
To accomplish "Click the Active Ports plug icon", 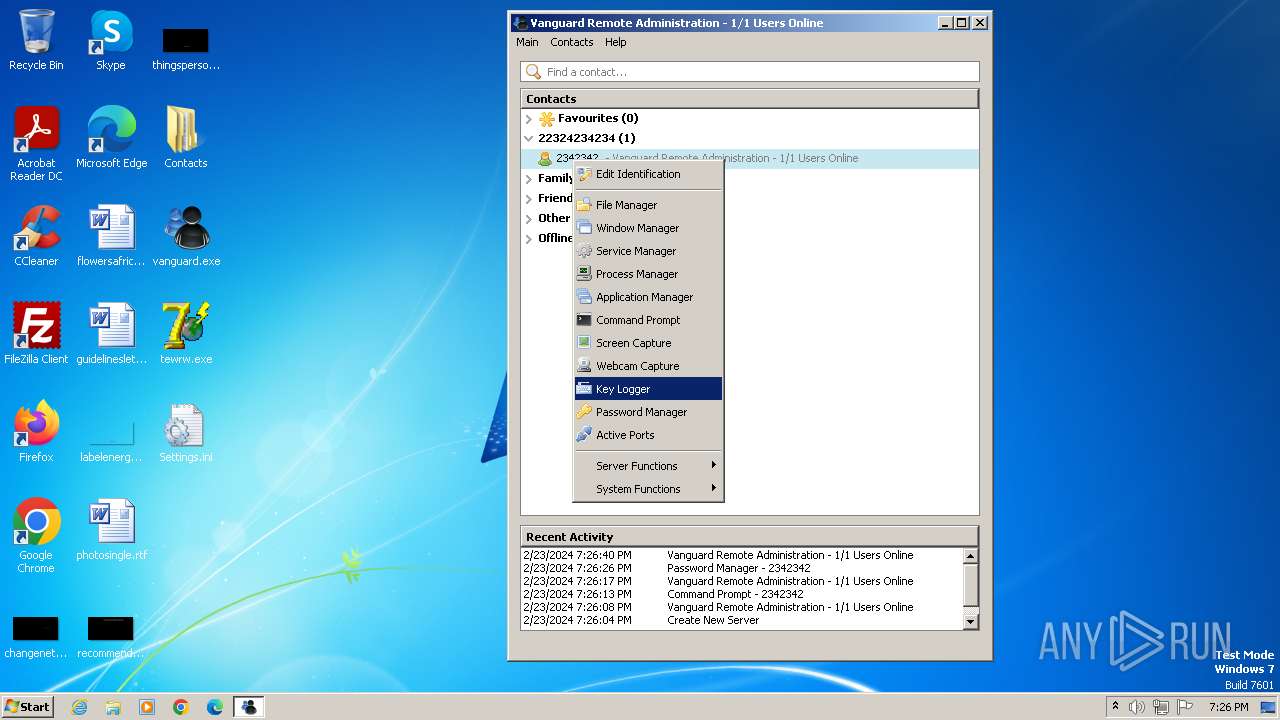I will point(584,435).
